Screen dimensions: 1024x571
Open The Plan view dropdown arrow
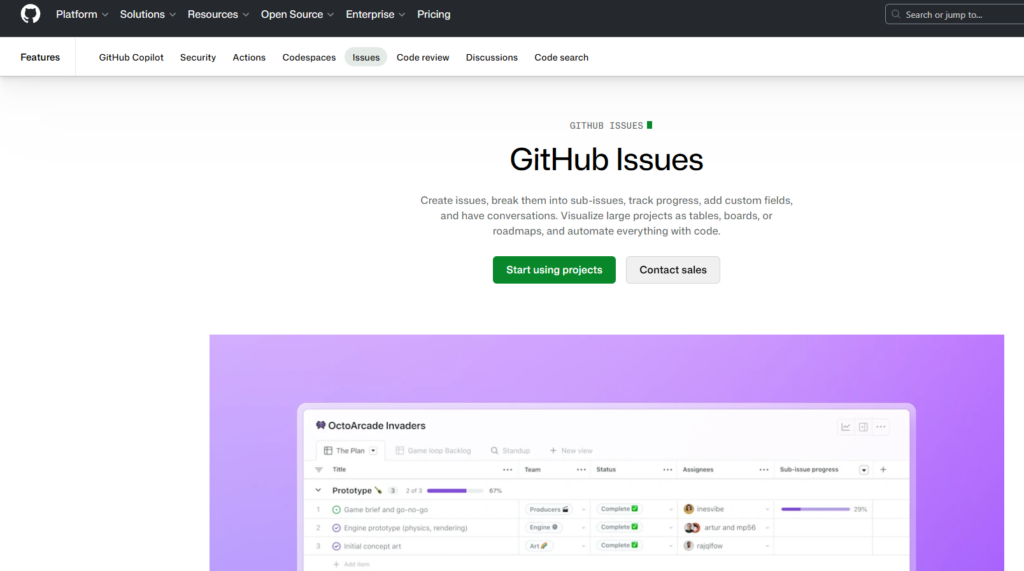click(x=374, y=451)
